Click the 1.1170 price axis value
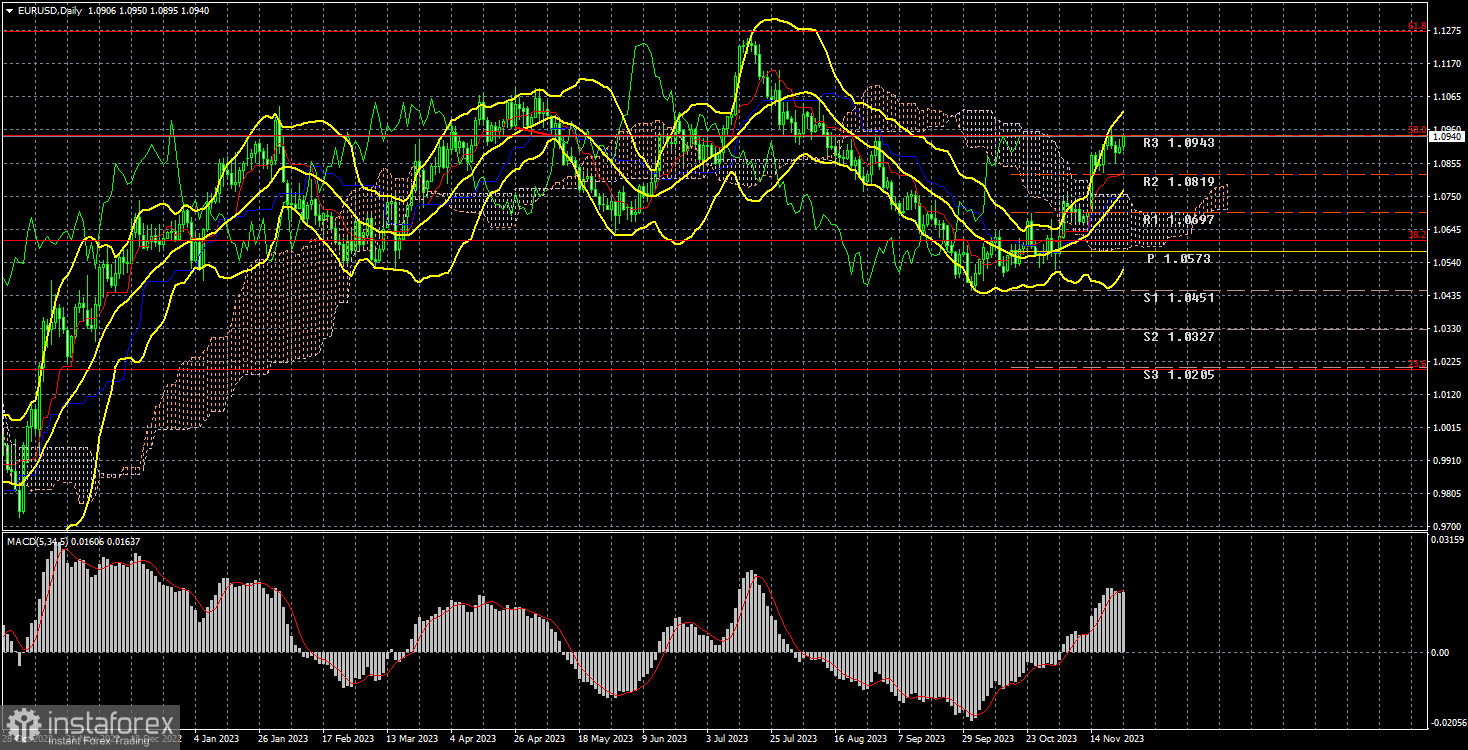 coord(1446,64)
